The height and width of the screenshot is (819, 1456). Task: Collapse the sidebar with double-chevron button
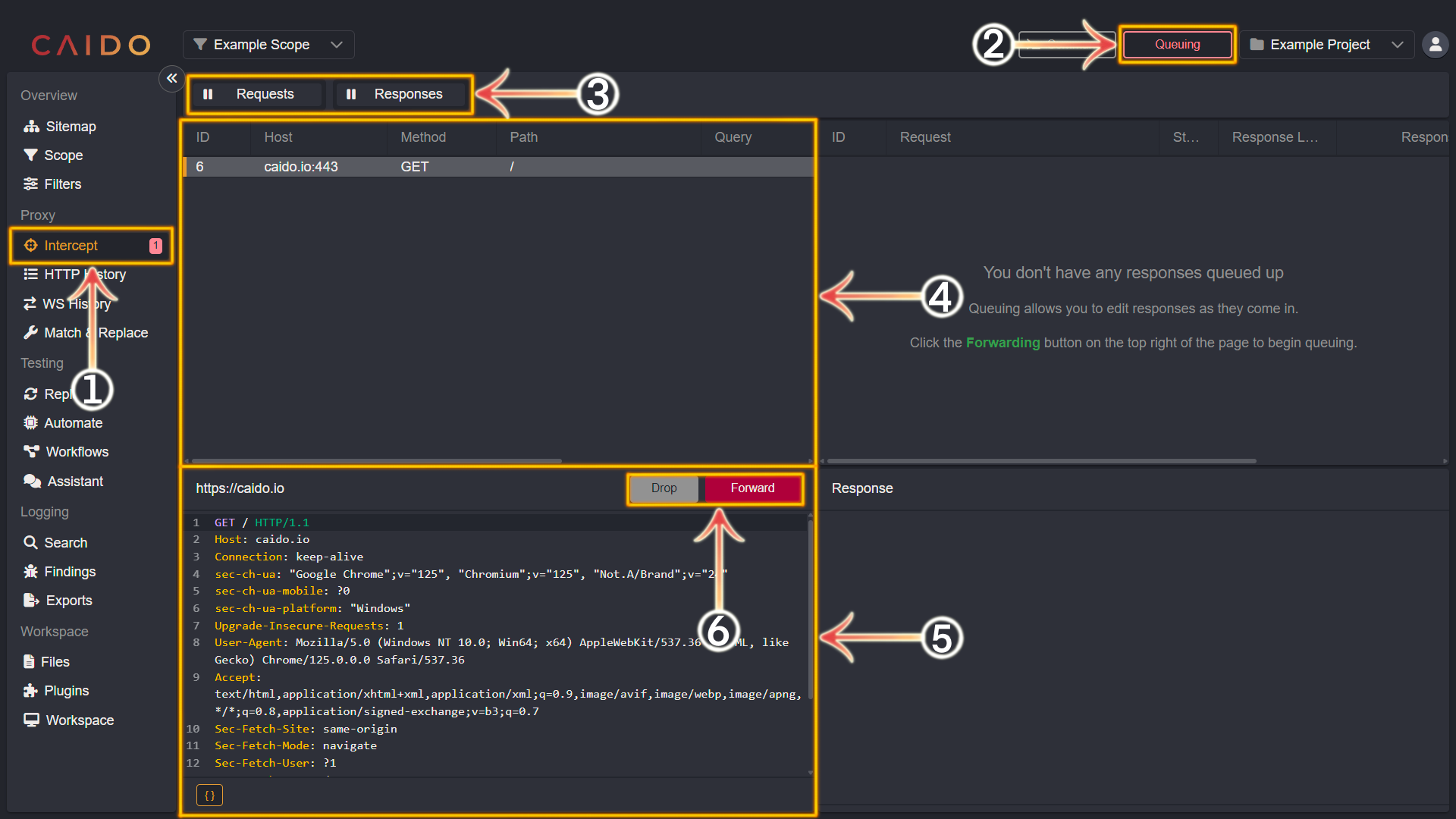[x=172, y=78]
